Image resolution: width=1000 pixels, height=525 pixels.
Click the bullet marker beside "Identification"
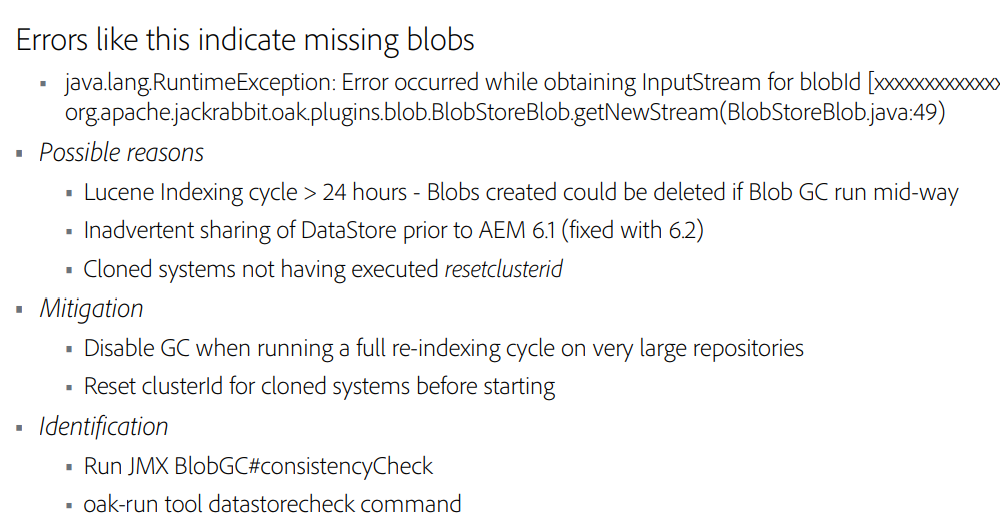(x=20, y=428)
